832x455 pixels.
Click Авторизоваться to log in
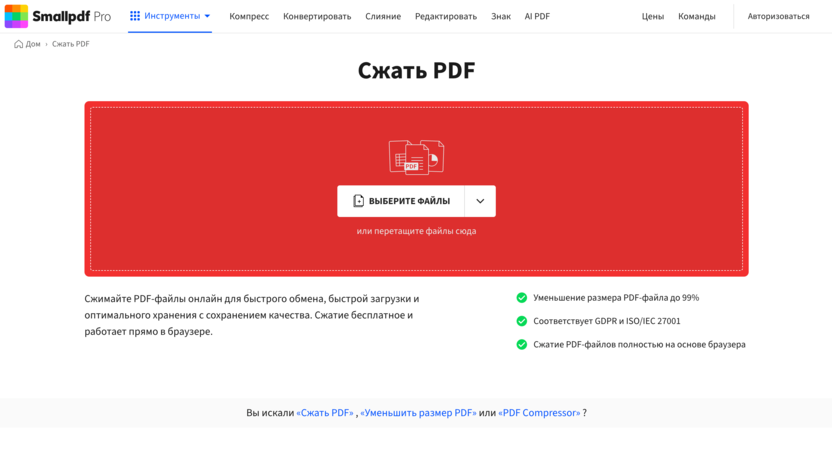pos(778,16)
